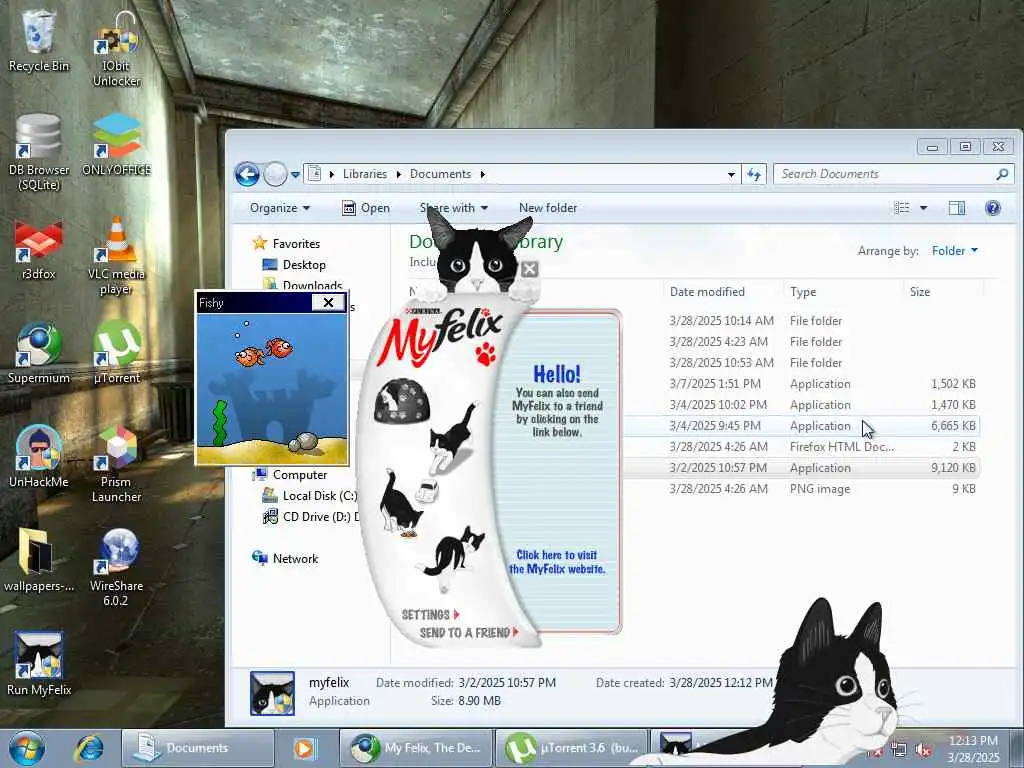Open the Share with menu
This screenshot has height=768, width=1024.
(x=454, y=208)
